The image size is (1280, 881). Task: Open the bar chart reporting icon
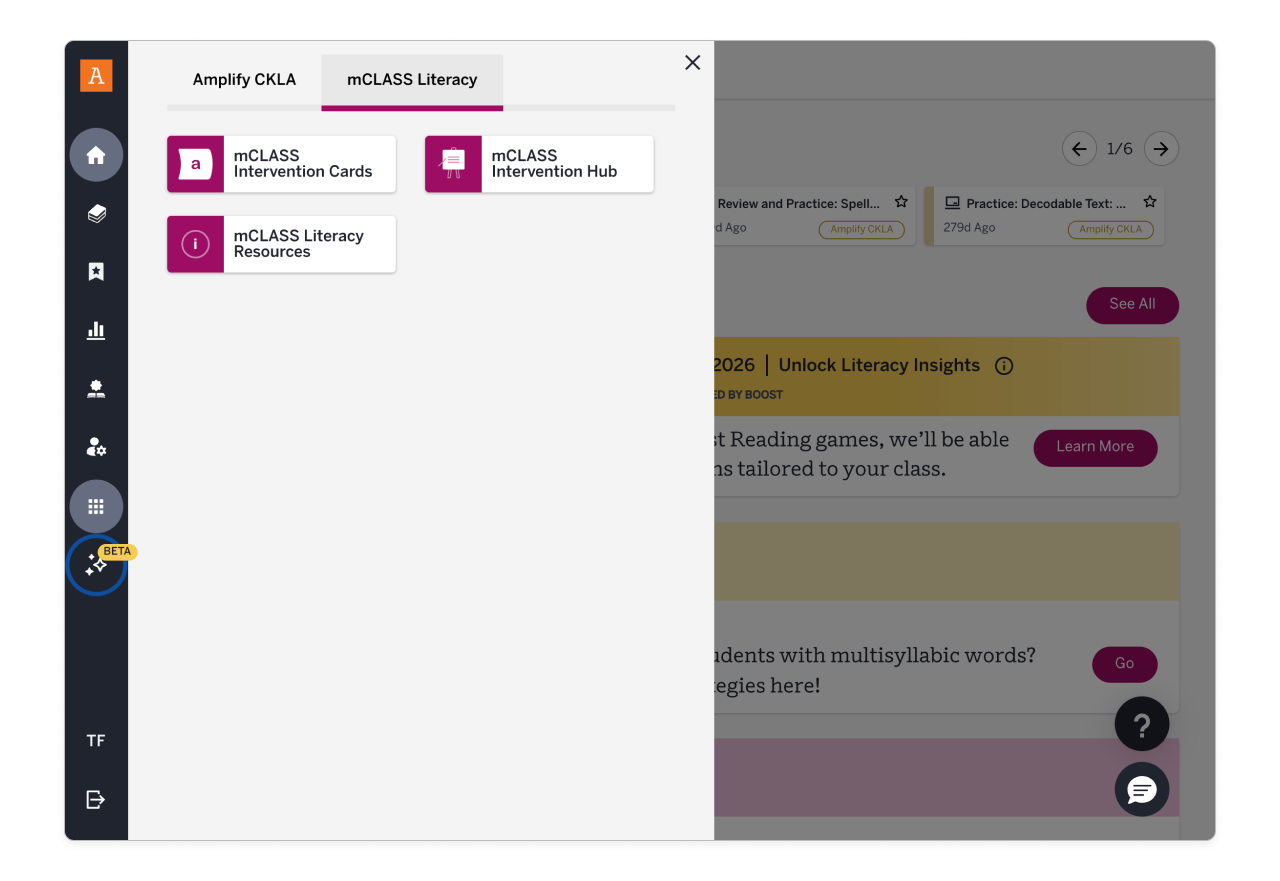pyautogui.click(x=96, y=330)
